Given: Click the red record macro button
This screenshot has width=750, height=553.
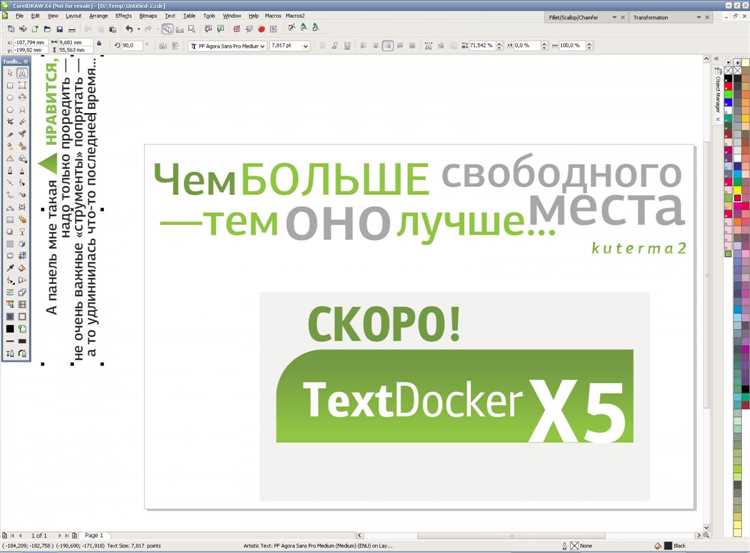Looking at the screenshot, I should tap(262, 30).
